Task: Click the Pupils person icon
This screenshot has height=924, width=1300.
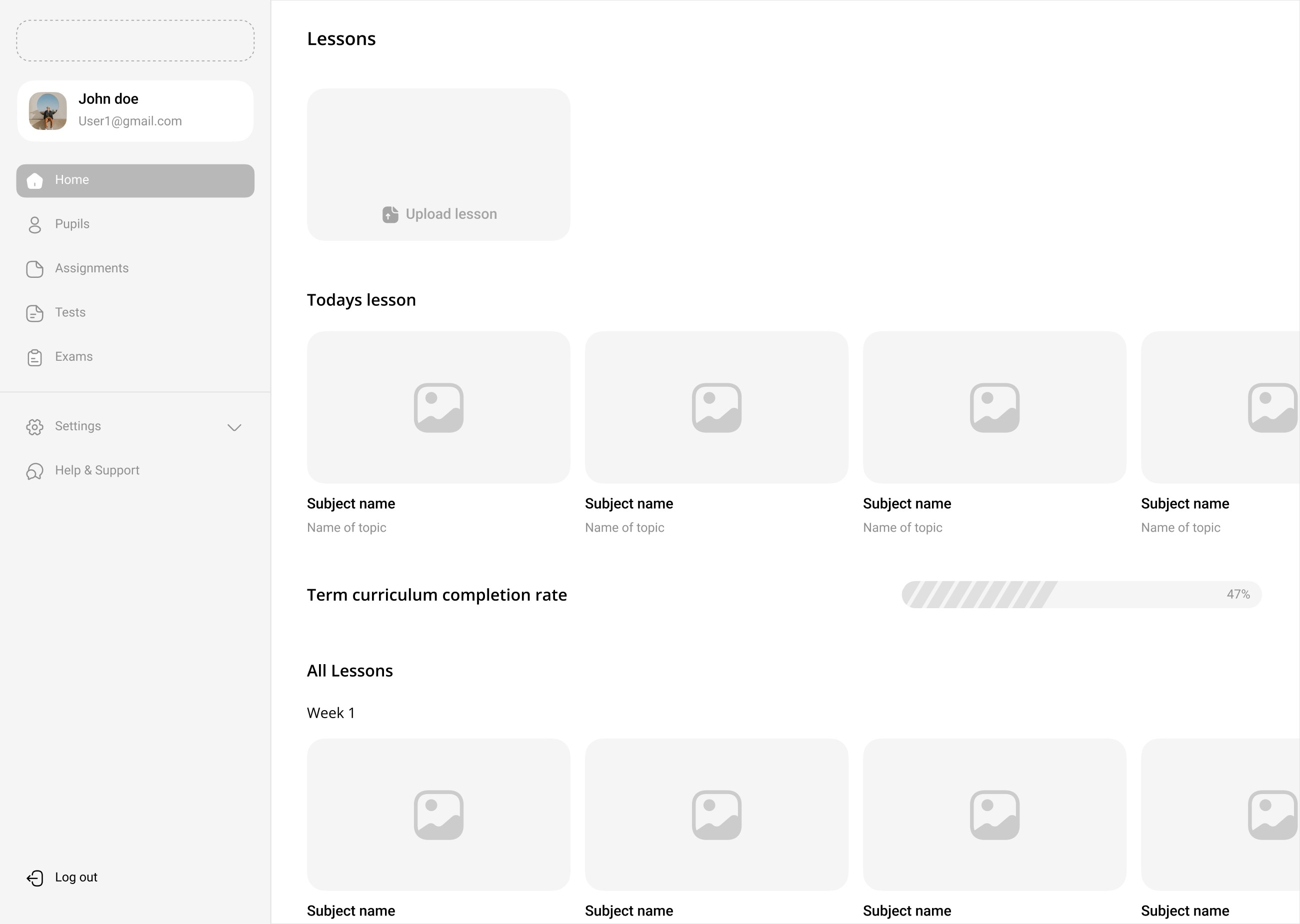Action: [34, 225]
